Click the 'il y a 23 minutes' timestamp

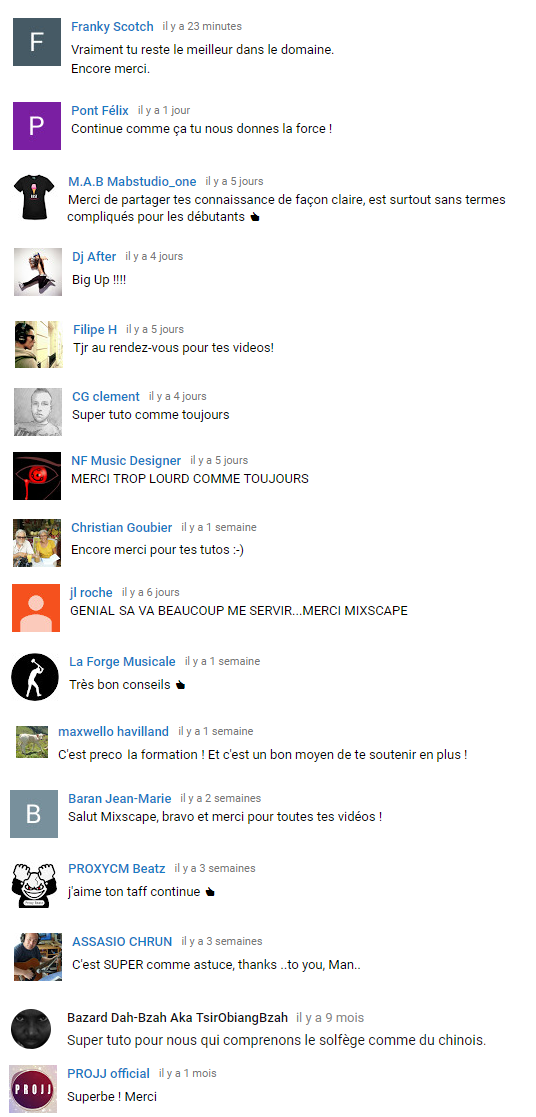pos(202,26)
